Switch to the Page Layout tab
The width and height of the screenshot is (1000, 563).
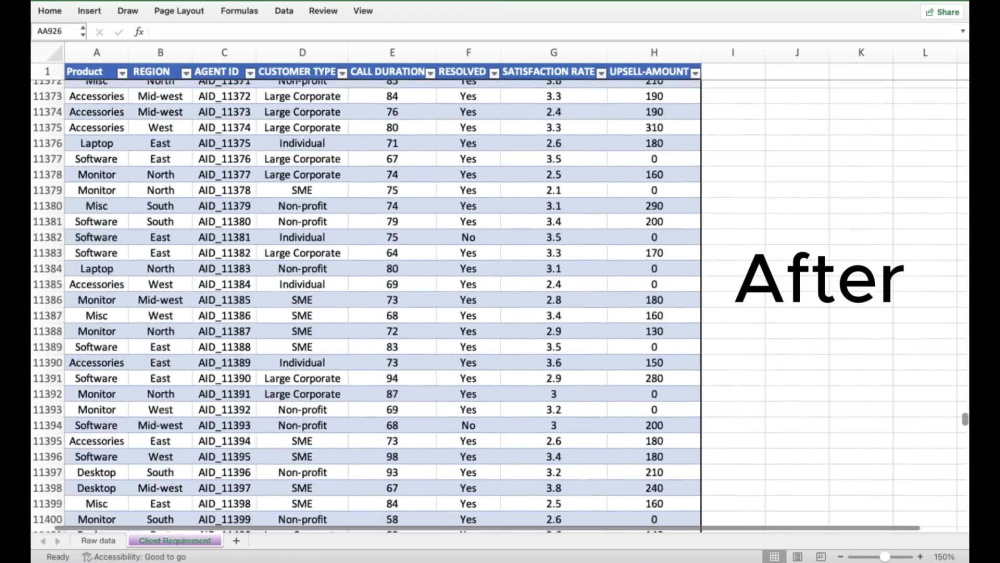(x=179, y=11)
